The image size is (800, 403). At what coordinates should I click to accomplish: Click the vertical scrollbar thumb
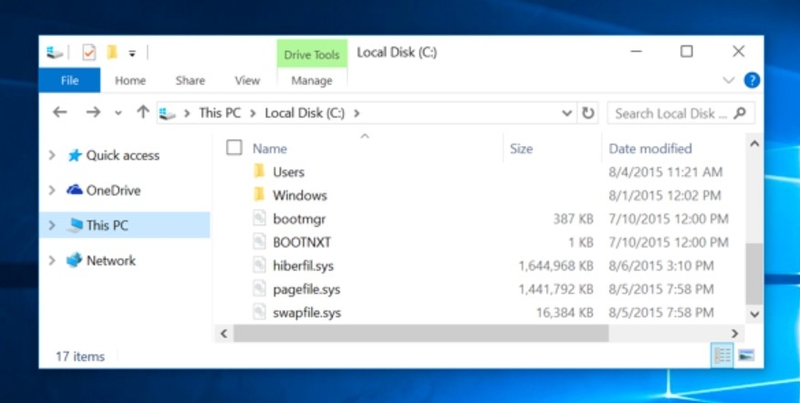[754, 273]
